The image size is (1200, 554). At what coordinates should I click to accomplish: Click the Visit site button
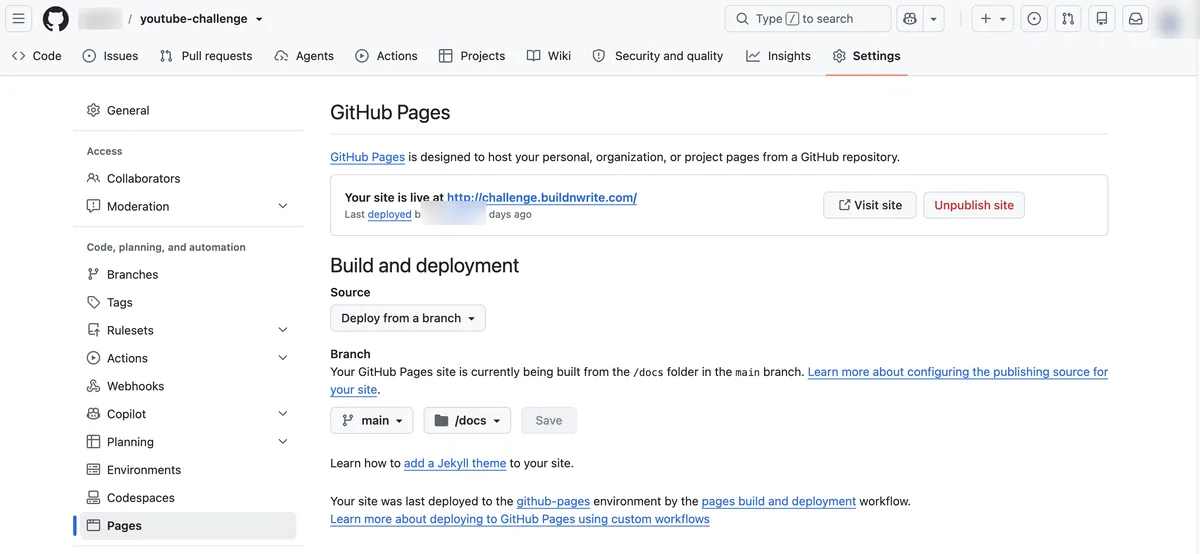point(869,205)
